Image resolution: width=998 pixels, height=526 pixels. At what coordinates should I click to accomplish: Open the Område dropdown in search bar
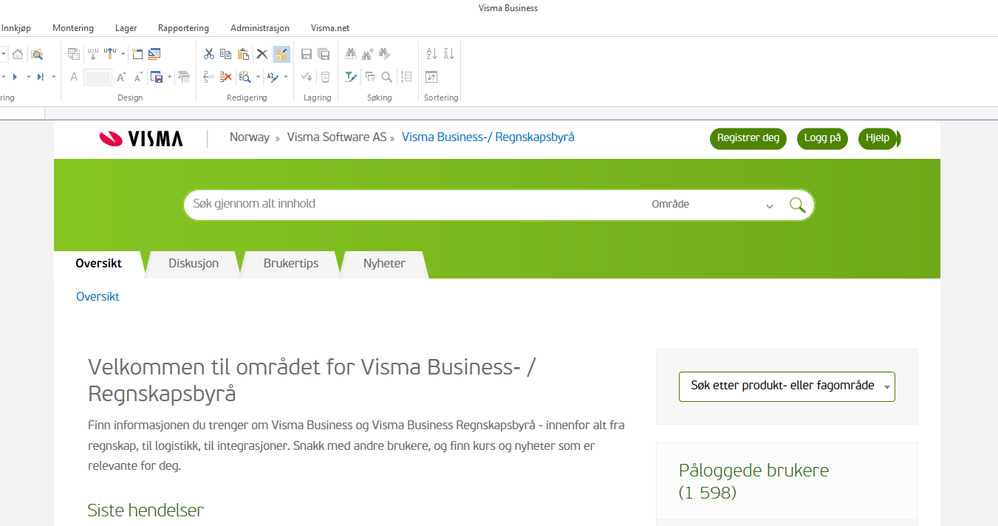pos(712,205)
